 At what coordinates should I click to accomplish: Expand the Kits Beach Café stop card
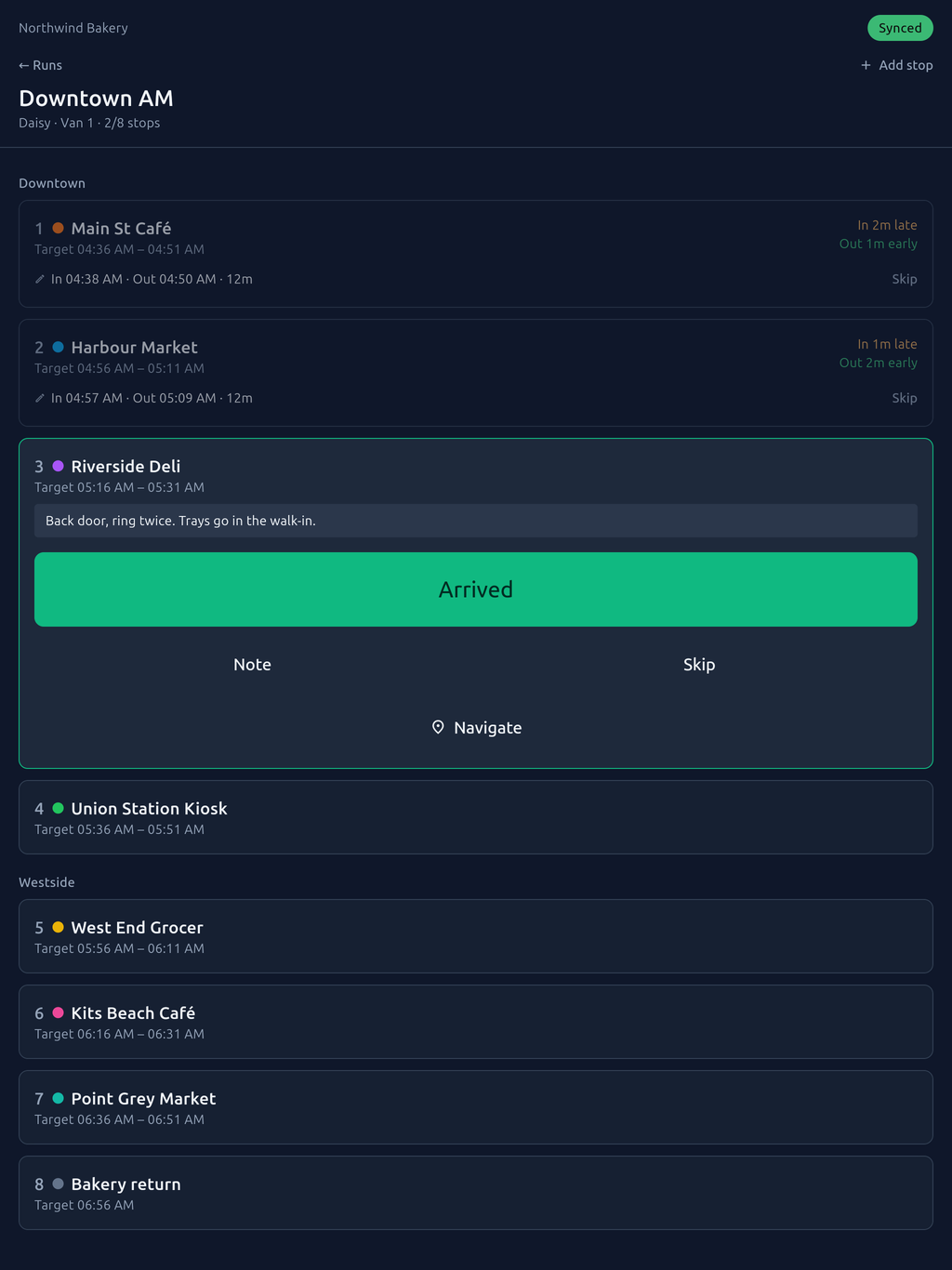click(476, 1022)
